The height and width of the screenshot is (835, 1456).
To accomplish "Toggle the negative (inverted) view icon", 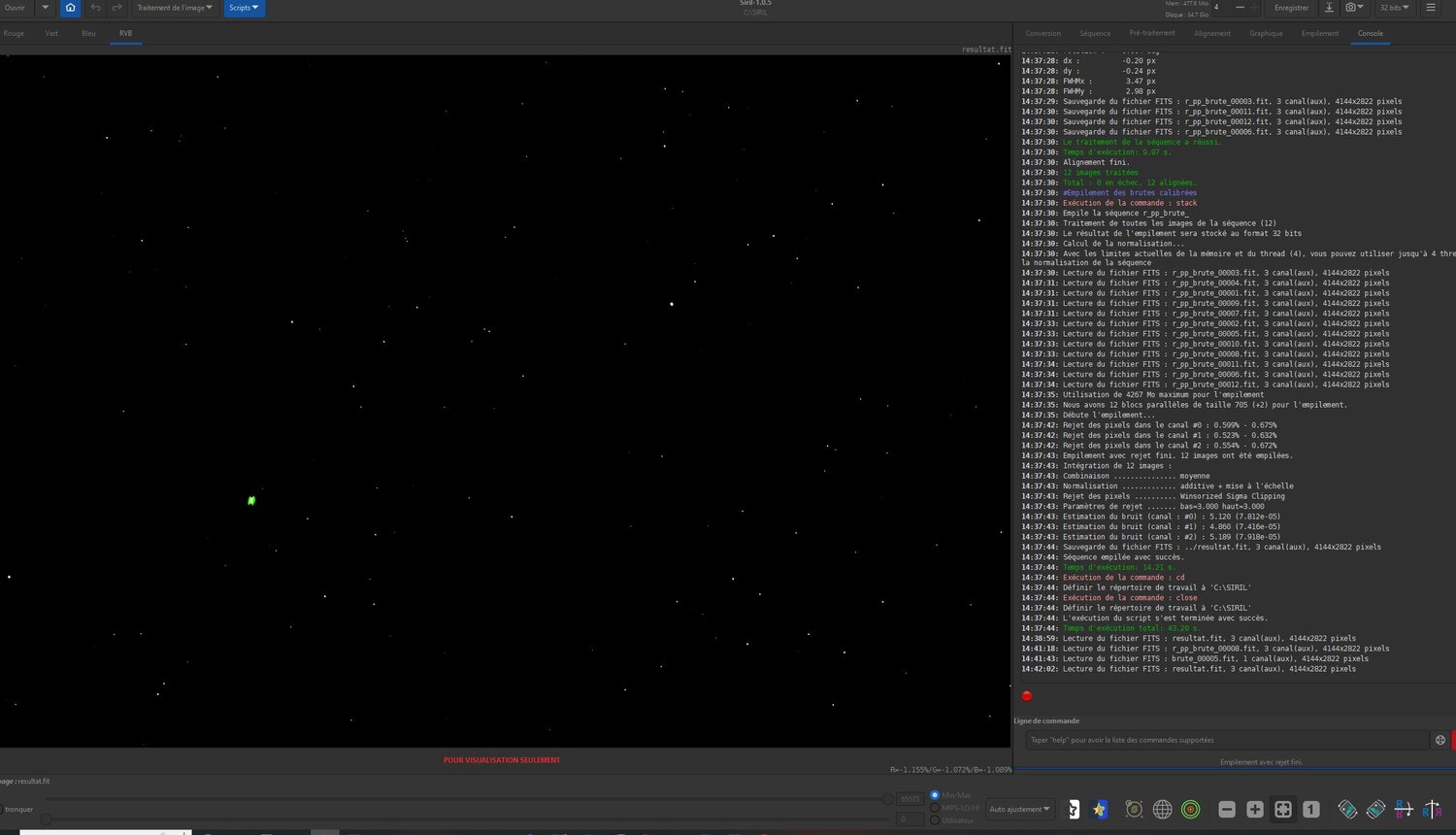I will tap(1074, 809).
